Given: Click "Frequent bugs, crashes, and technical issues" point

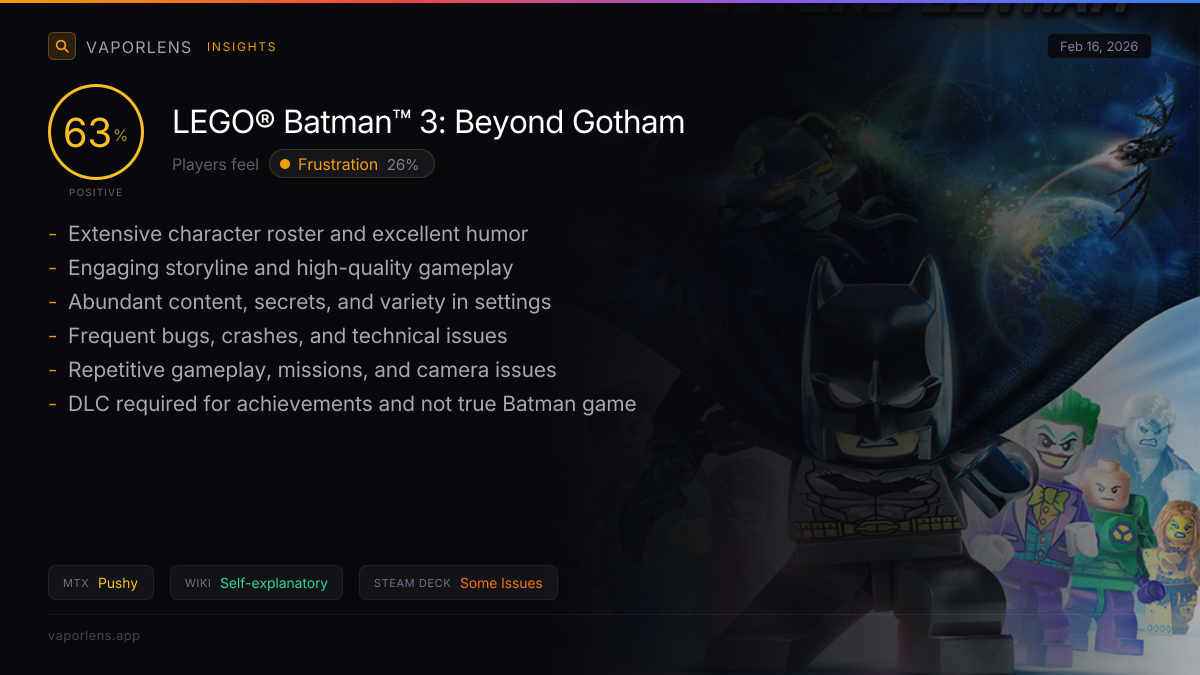Looking at the screenshot, I should click(287, 336).
